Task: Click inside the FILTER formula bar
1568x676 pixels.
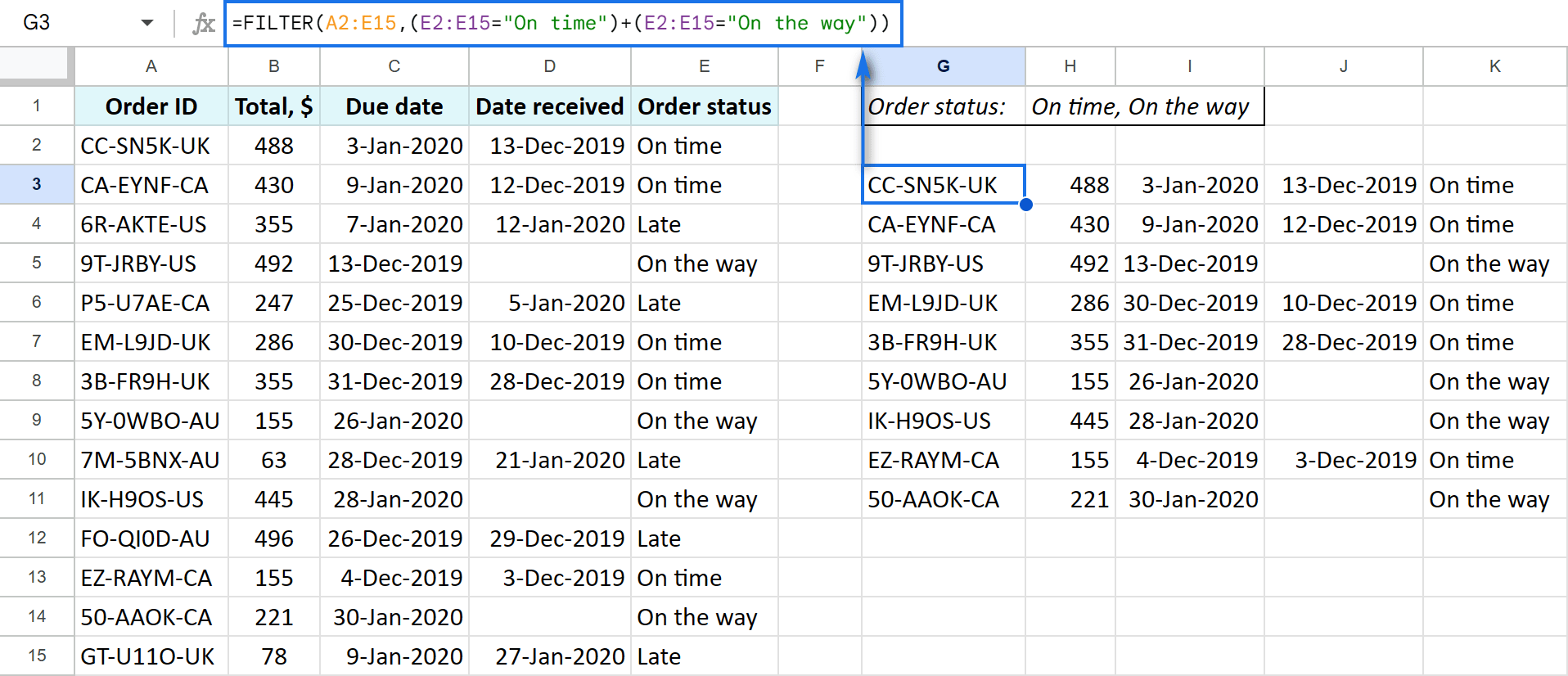Action: coord(563,23)
